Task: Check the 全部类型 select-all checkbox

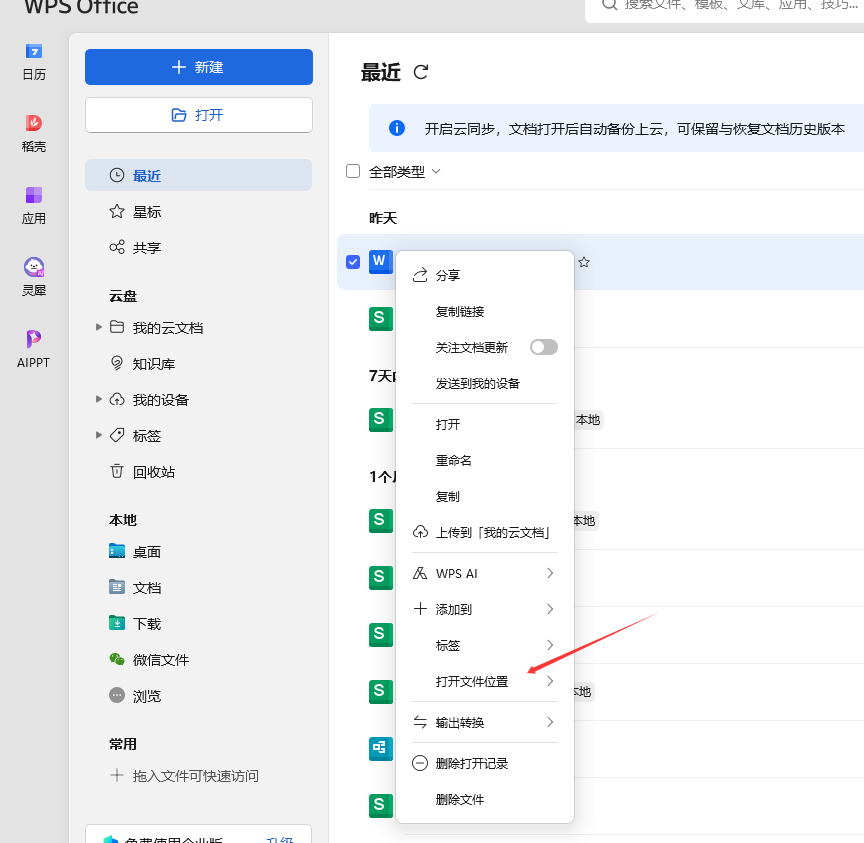Action: click(353, 171)
